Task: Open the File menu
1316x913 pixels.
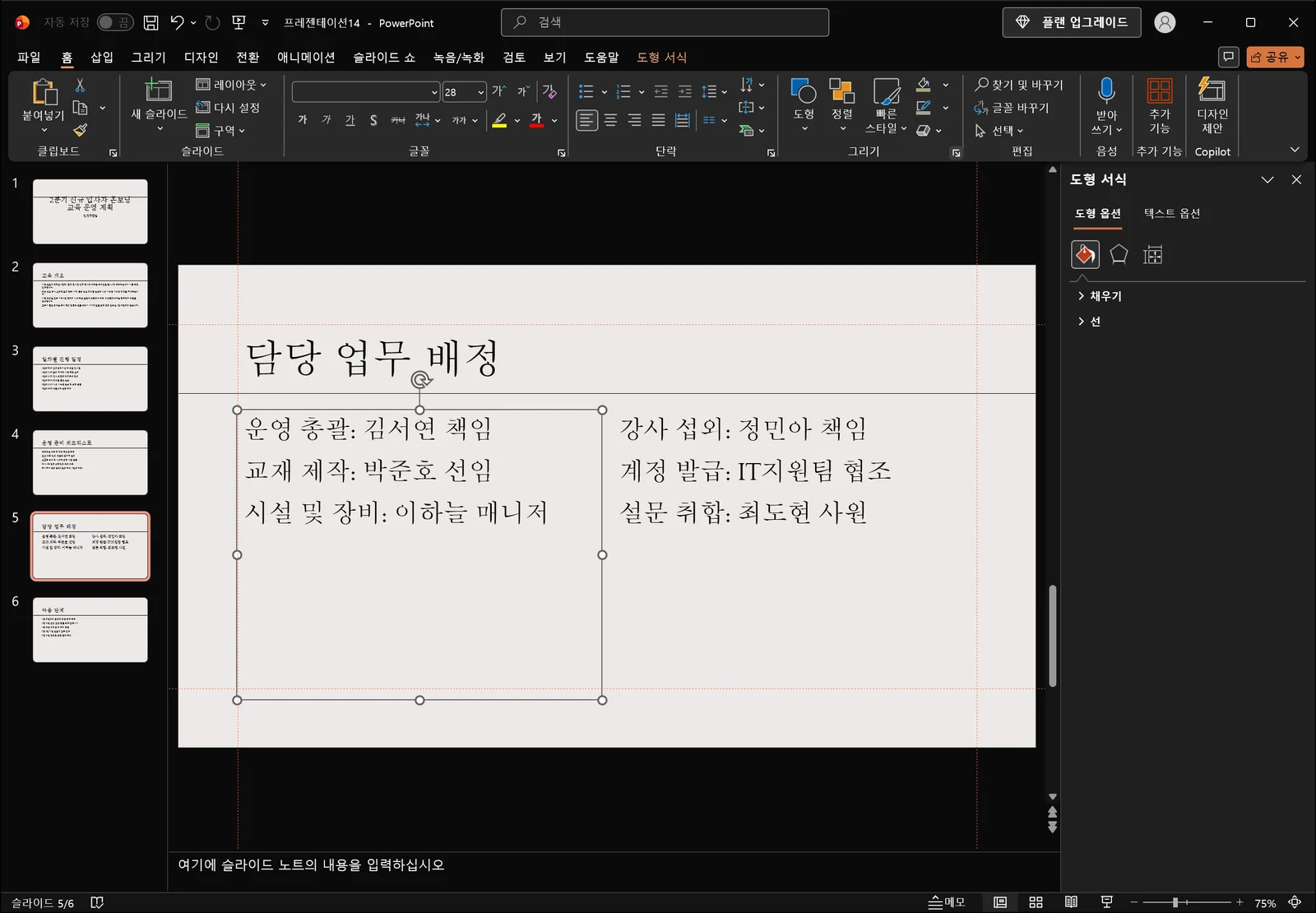Action: (29, 57)
